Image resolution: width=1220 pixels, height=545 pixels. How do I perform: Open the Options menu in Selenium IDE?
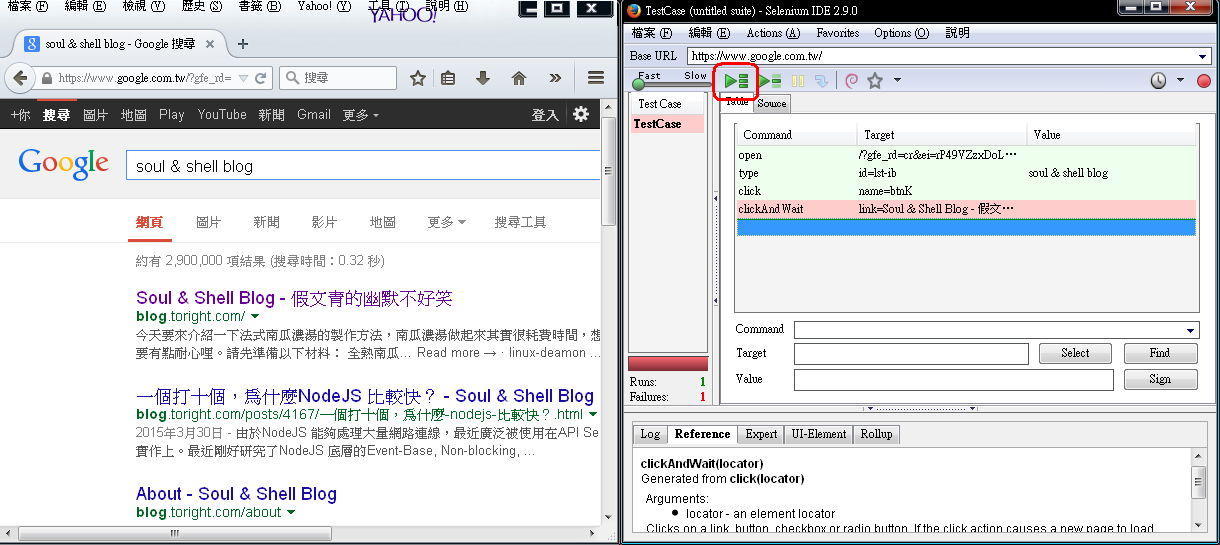point(901,33)
